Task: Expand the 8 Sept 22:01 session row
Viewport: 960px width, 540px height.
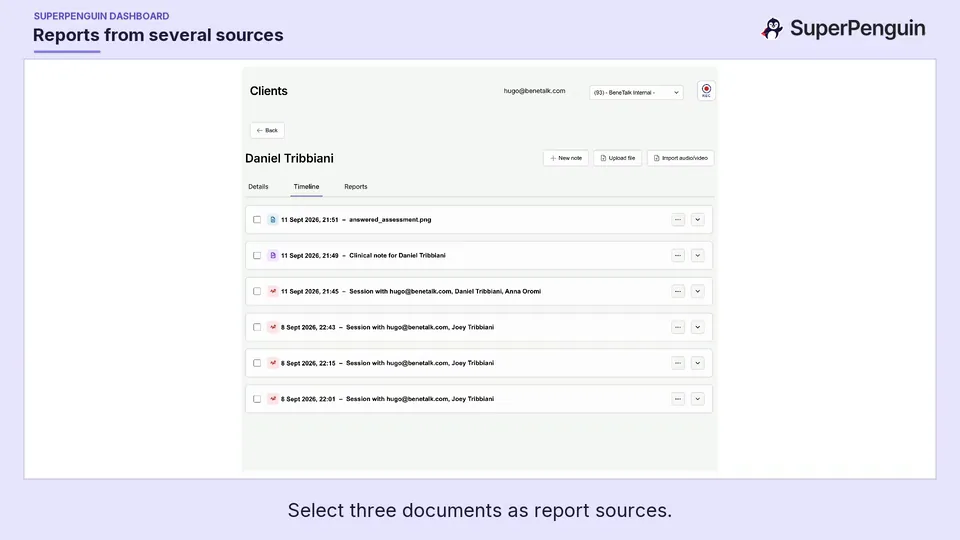Action: 697,399
